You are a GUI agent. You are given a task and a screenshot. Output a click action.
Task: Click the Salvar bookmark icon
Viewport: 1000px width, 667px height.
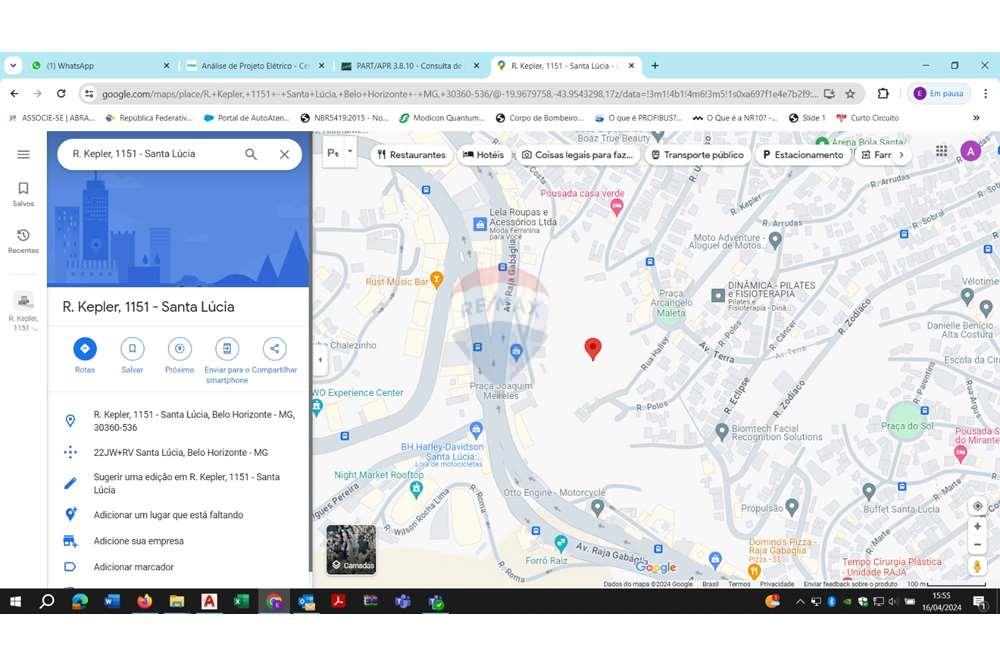pos(132,349)
